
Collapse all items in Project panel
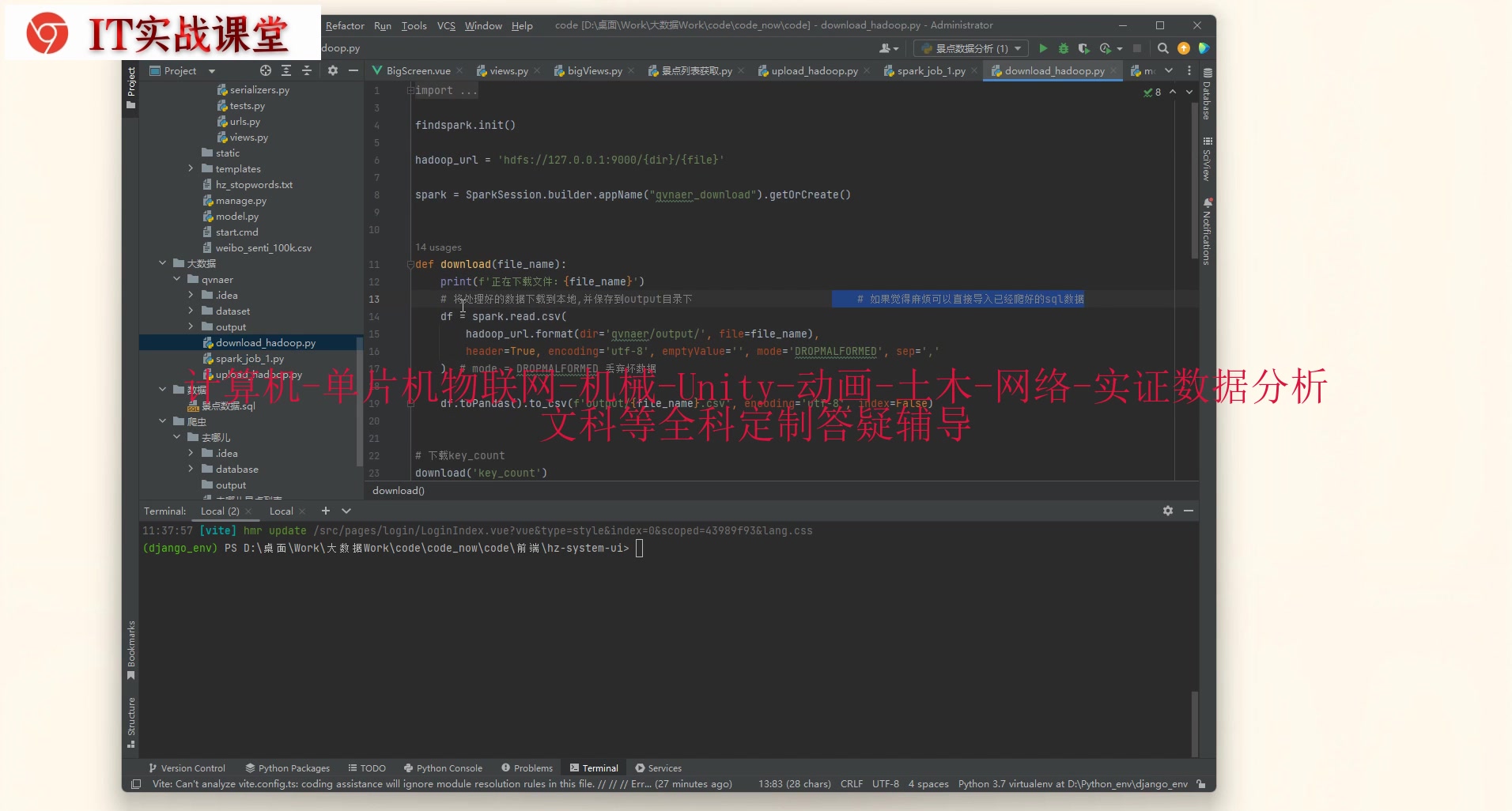pos(307,70)
